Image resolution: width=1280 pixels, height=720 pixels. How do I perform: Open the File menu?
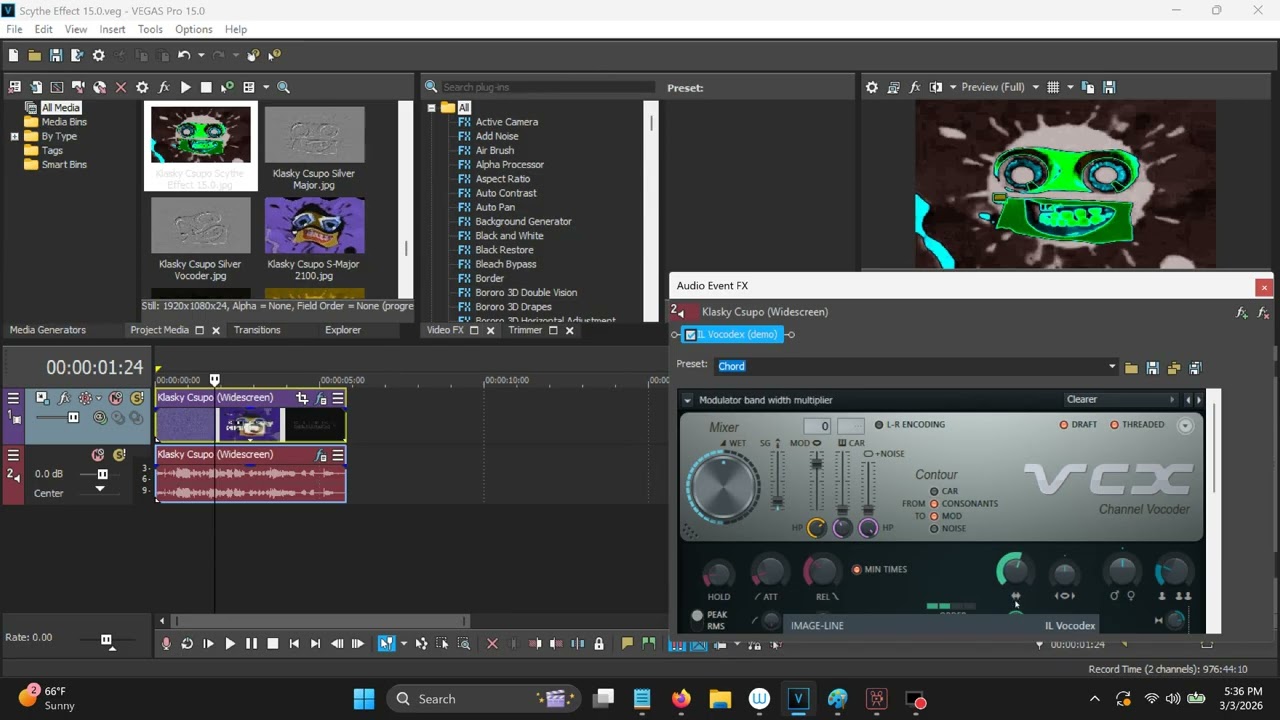click(x=14, y=29)
